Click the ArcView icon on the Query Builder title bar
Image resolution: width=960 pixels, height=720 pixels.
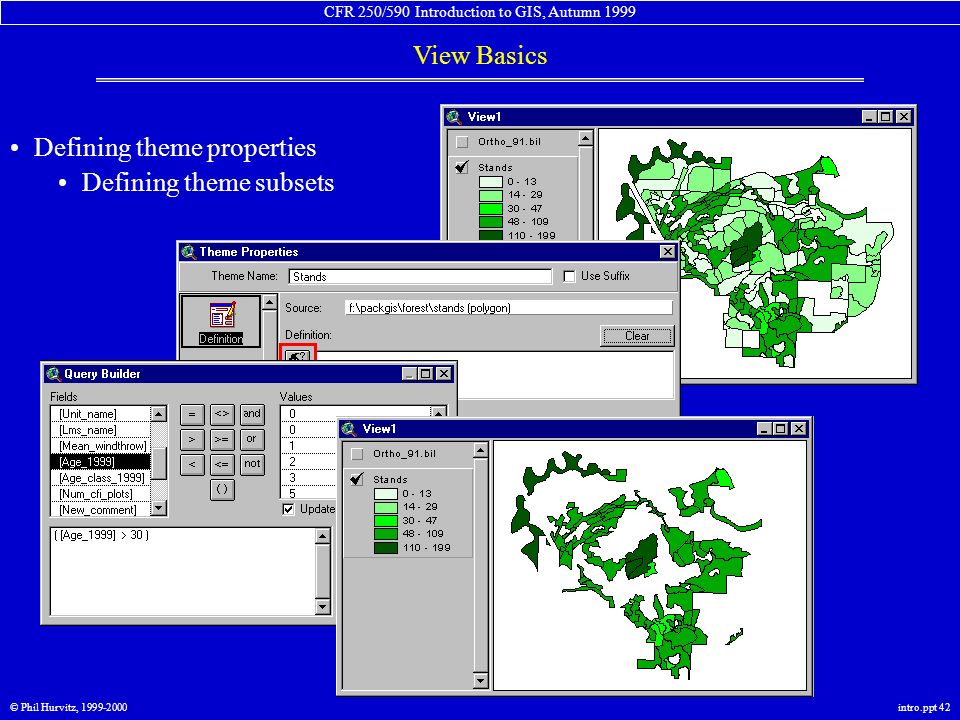point(54,374)
